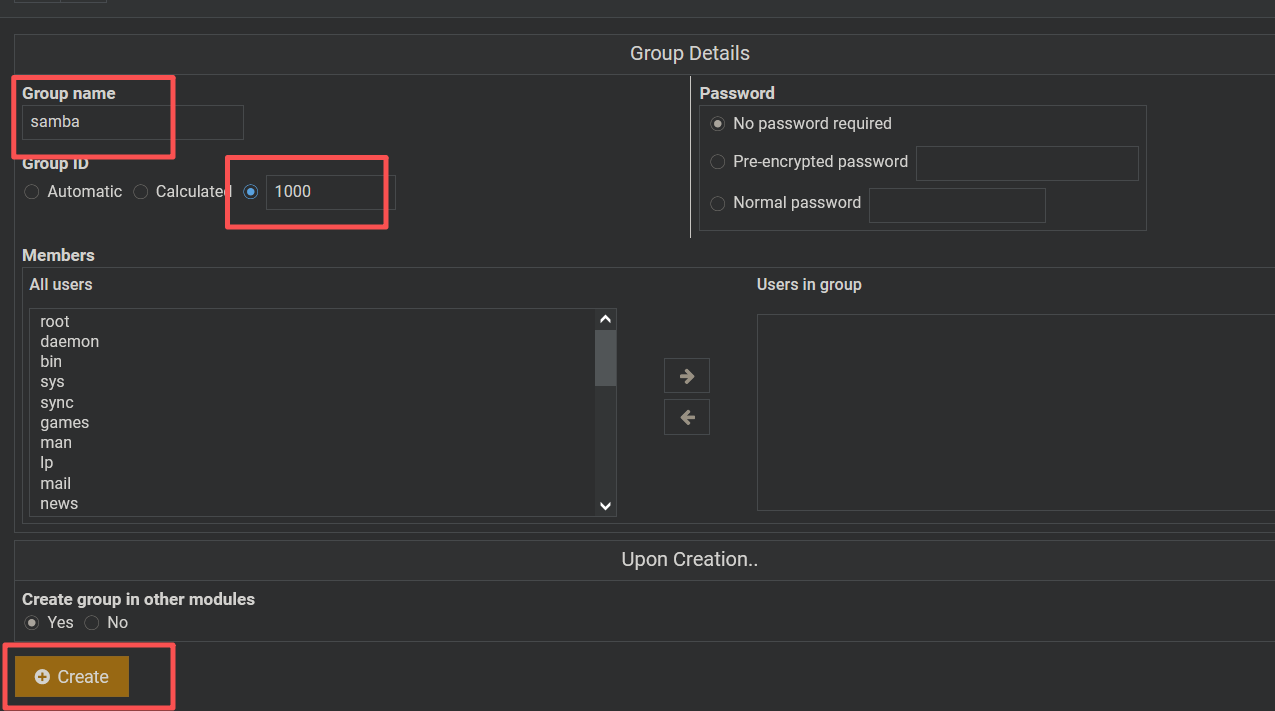Set Create group in other modules to Yes
Screen dimensions: 1275x711
[x=32, y=623]
